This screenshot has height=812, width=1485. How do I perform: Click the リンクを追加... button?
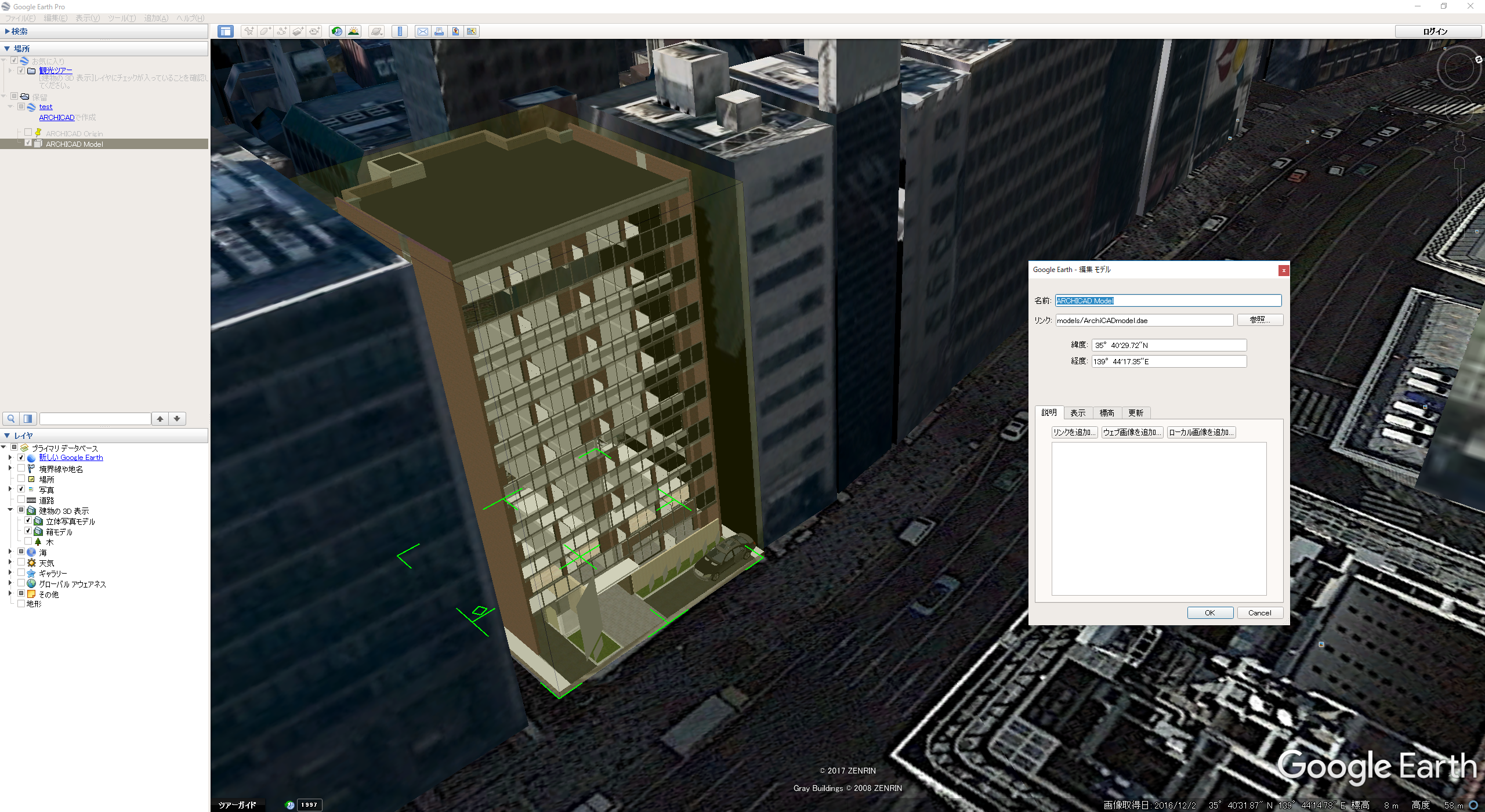pyautogui.click(x=1074, y=433)
